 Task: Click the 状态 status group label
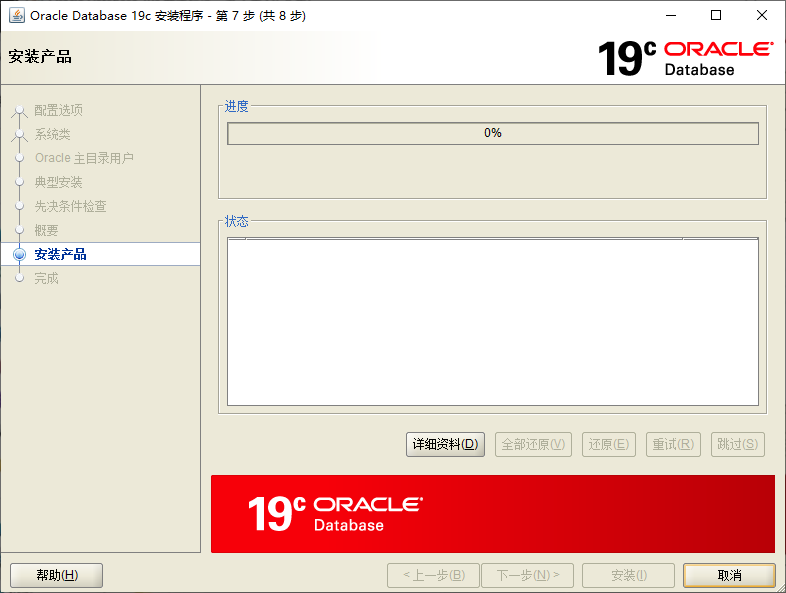point(237,221)
